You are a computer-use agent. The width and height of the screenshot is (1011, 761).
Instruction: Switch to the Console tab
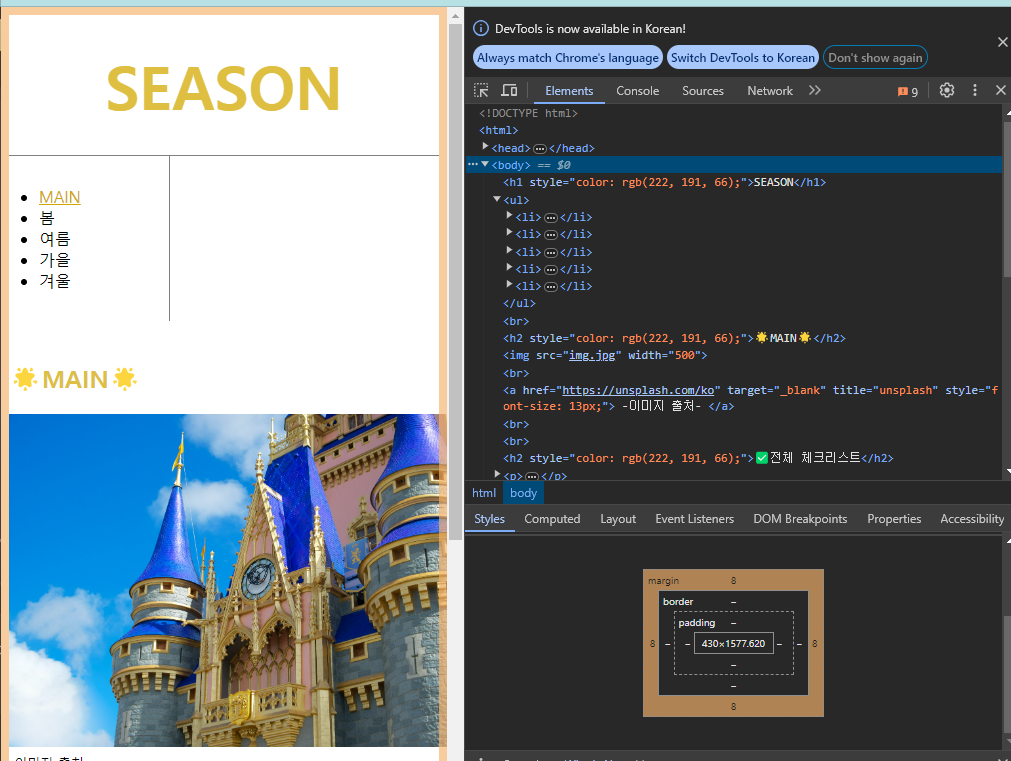pos(637,91)
